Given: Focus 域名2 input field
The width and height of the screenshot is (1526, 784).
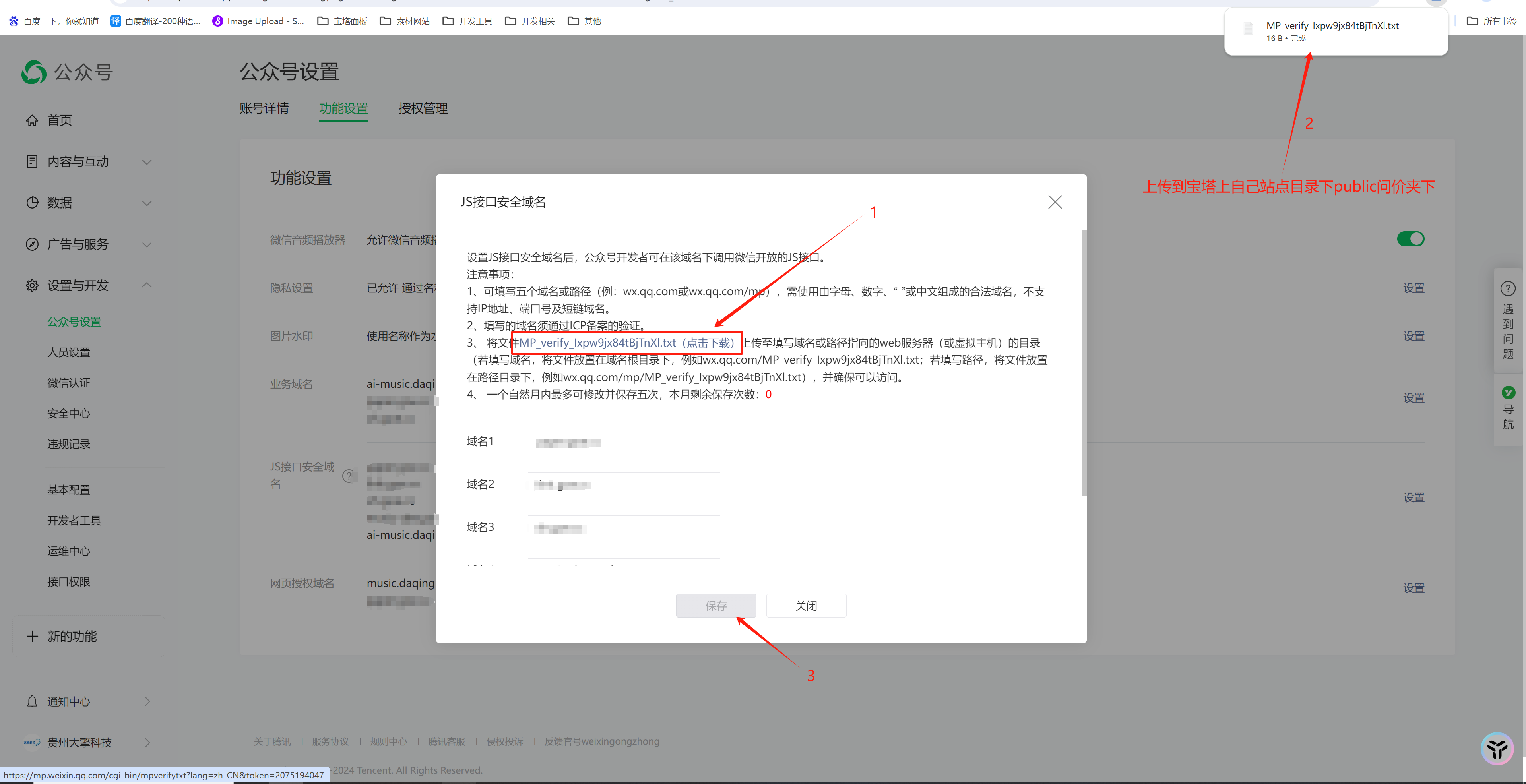Looking at the screenshot, I should coord(623,484).
